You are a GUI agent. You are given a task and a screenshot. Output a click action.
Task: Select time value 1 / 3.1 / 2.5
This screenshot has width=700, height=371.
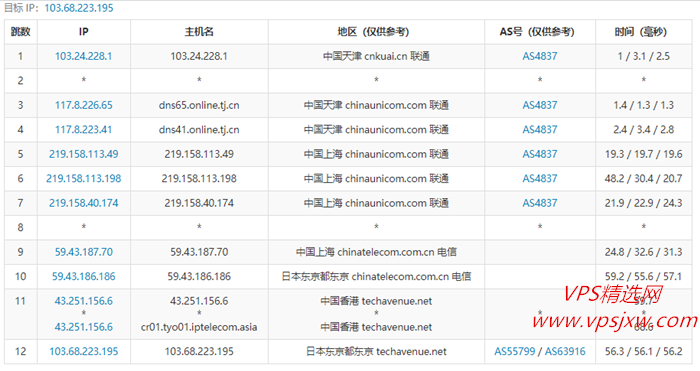coord(643,56)
